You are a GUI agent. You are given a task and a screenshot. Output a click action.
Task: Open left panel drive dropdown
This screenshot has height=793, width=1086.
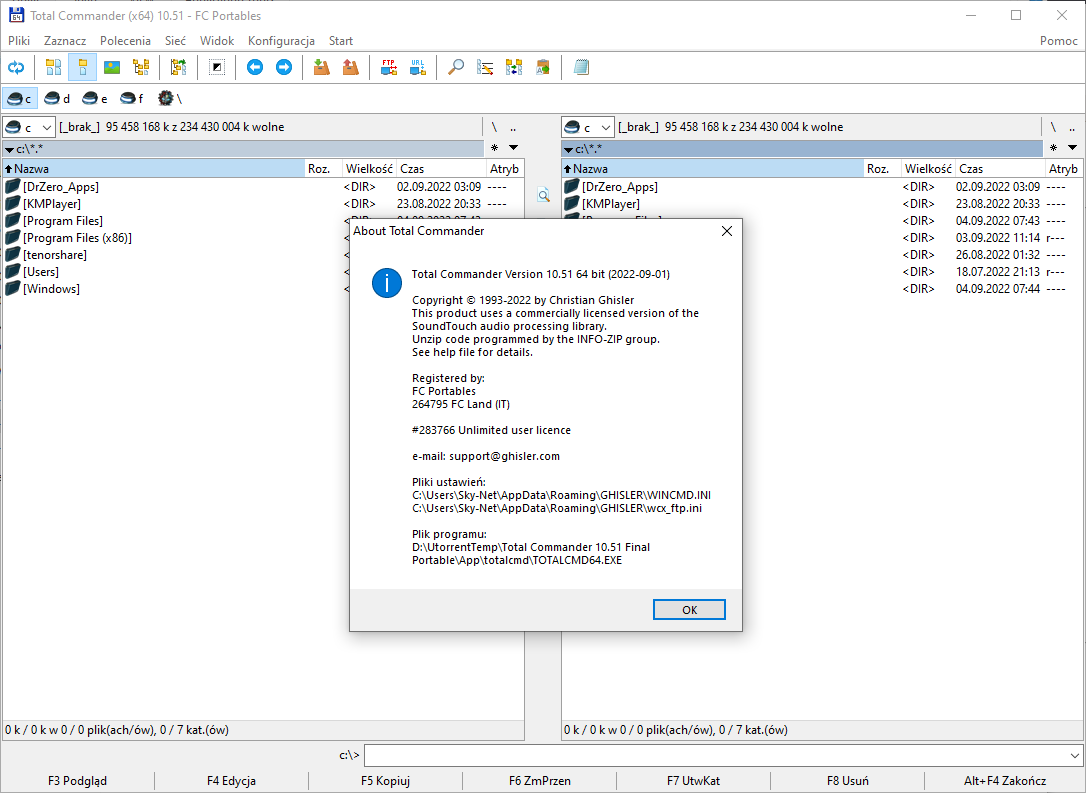tap(28, 127)
